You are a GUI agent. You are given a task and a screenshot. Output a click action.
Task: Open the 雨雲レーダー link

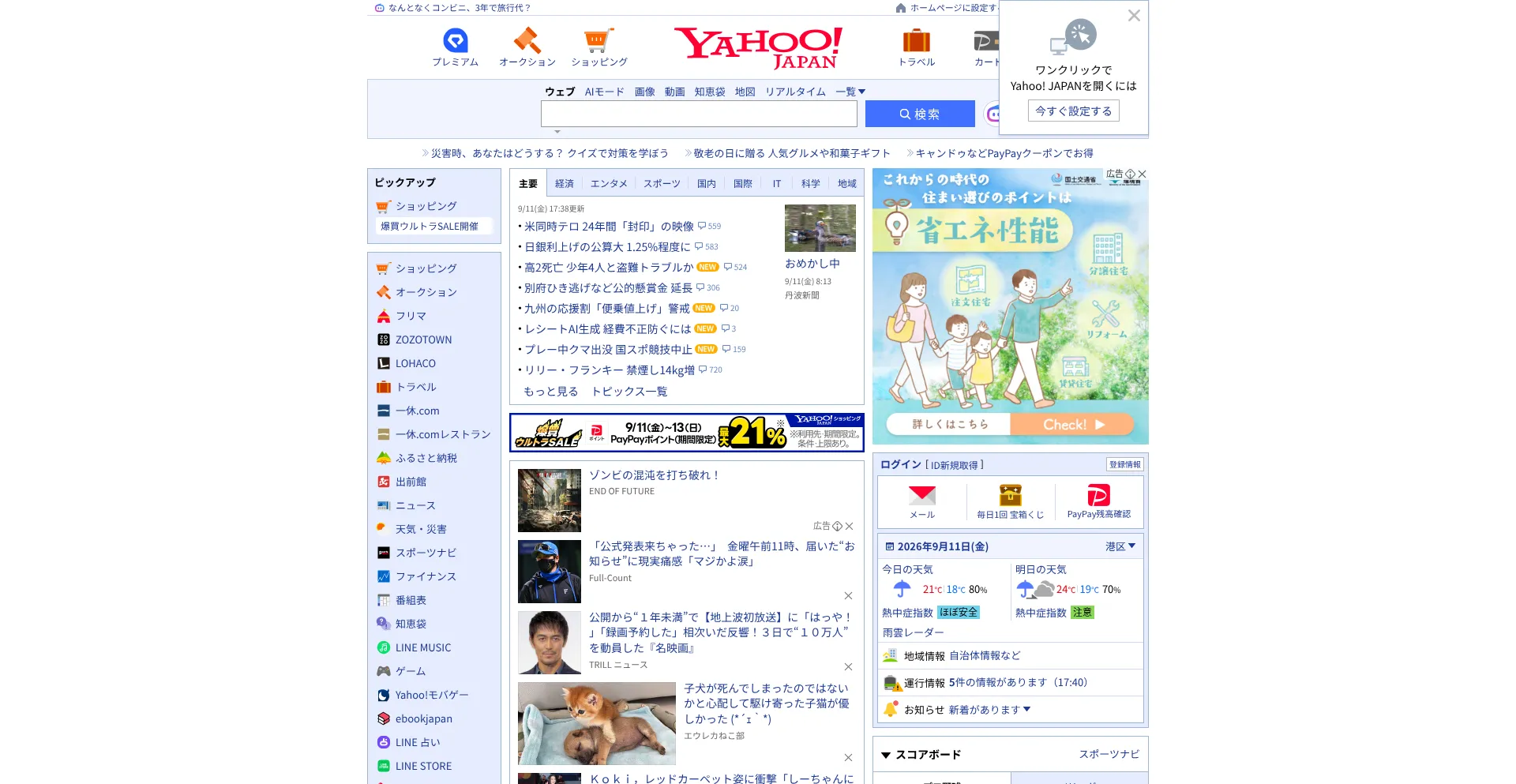pyautogui.click(x=913, y=632)
